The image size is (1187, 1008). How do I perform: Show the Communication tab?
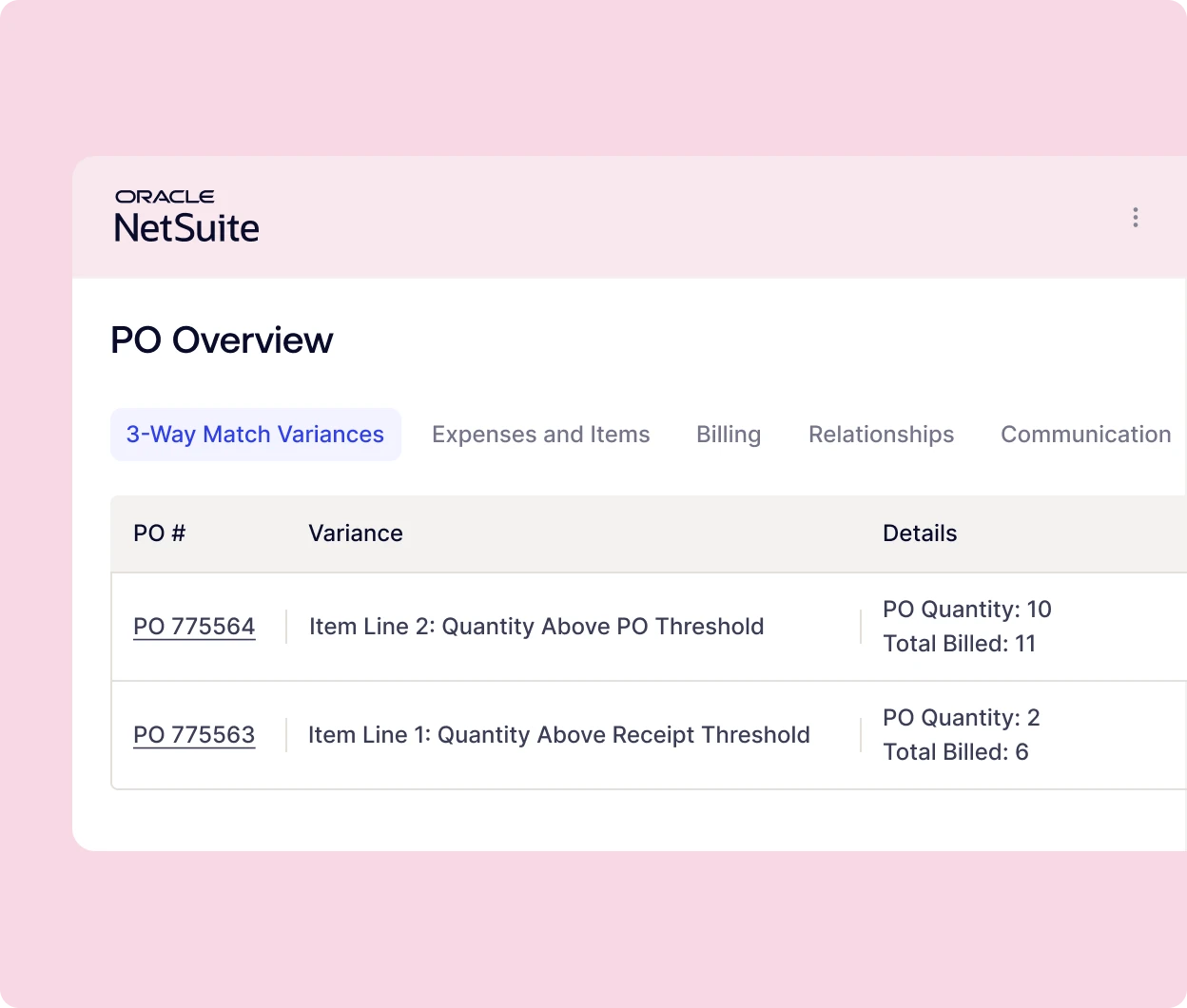[x=1085, y=435]
